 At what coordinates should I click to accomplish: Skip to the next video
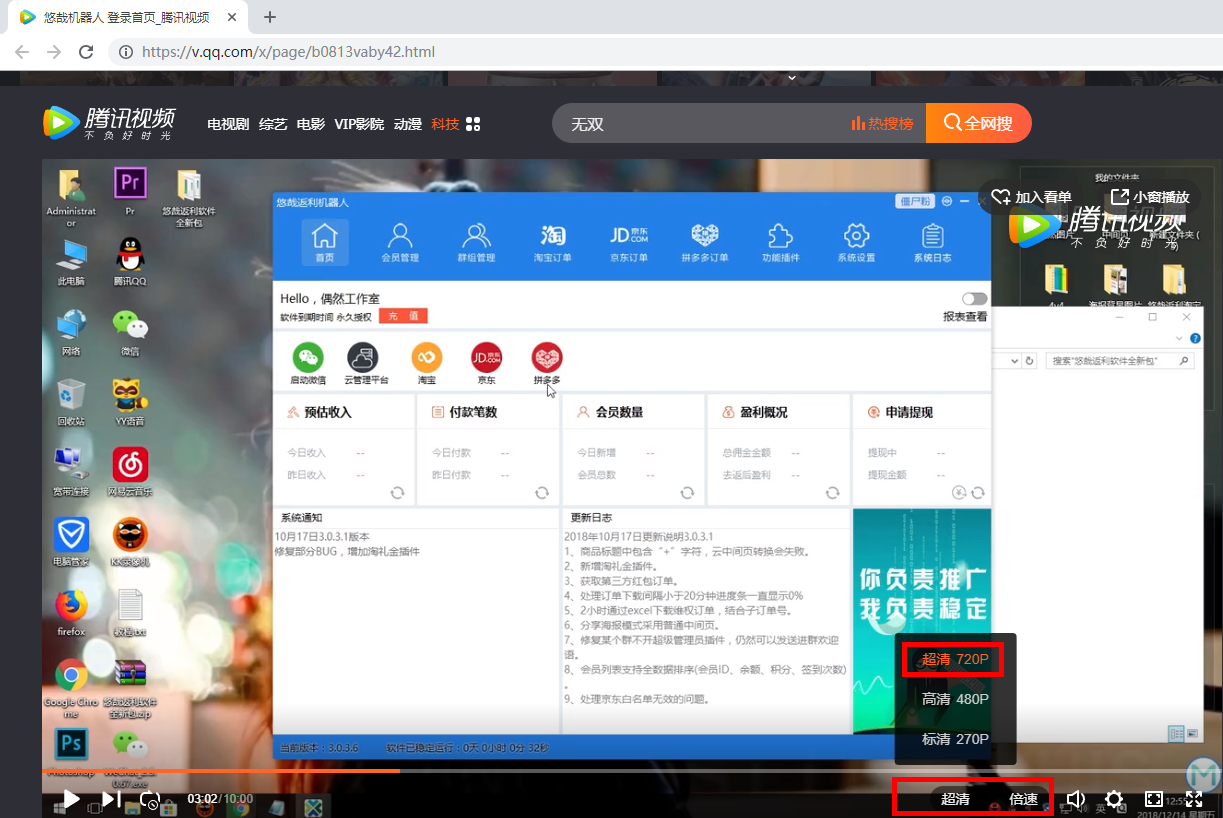pos(111,799)
